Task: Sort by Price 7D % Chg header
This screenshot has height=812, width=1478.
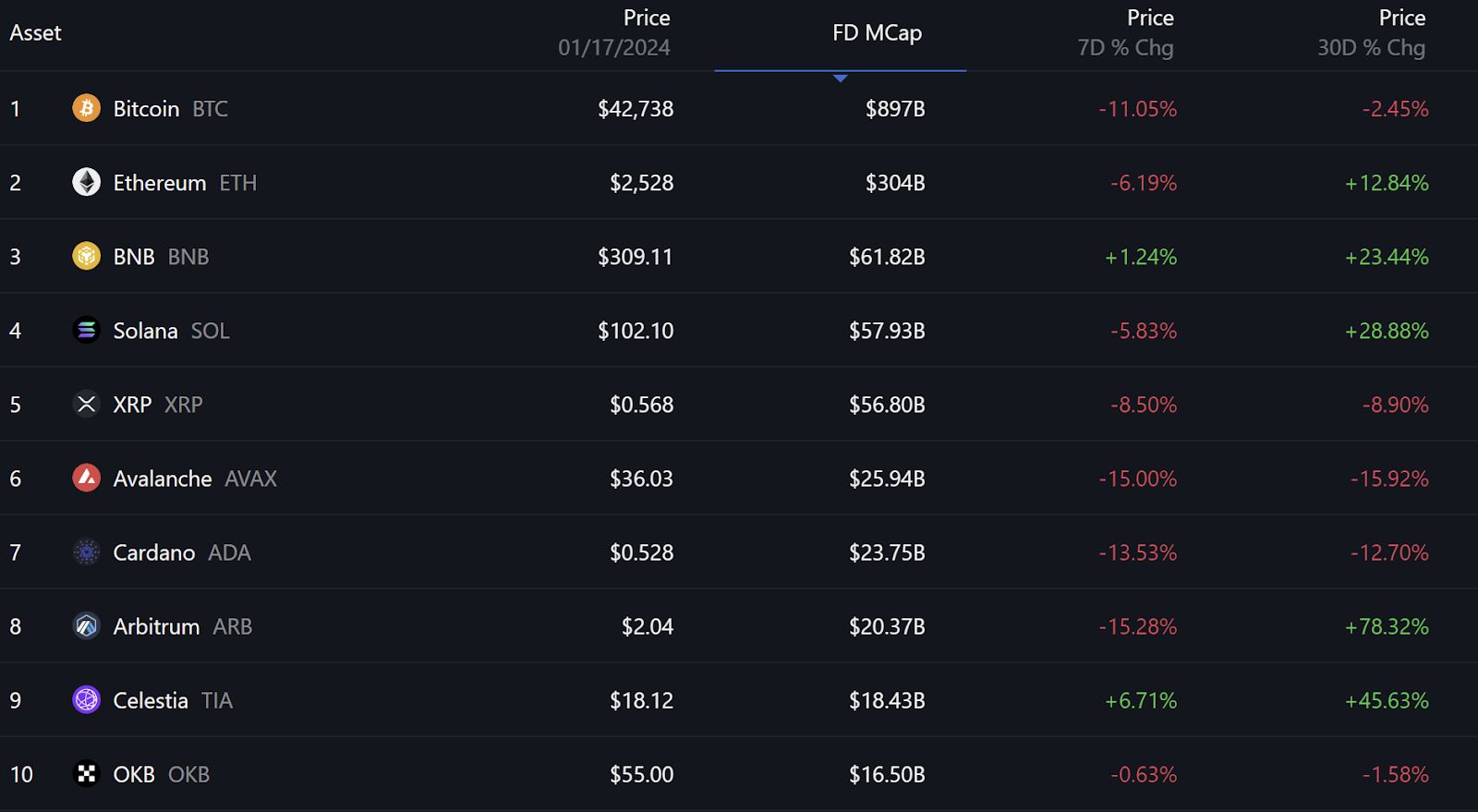Action: (x=1125, y=32)
